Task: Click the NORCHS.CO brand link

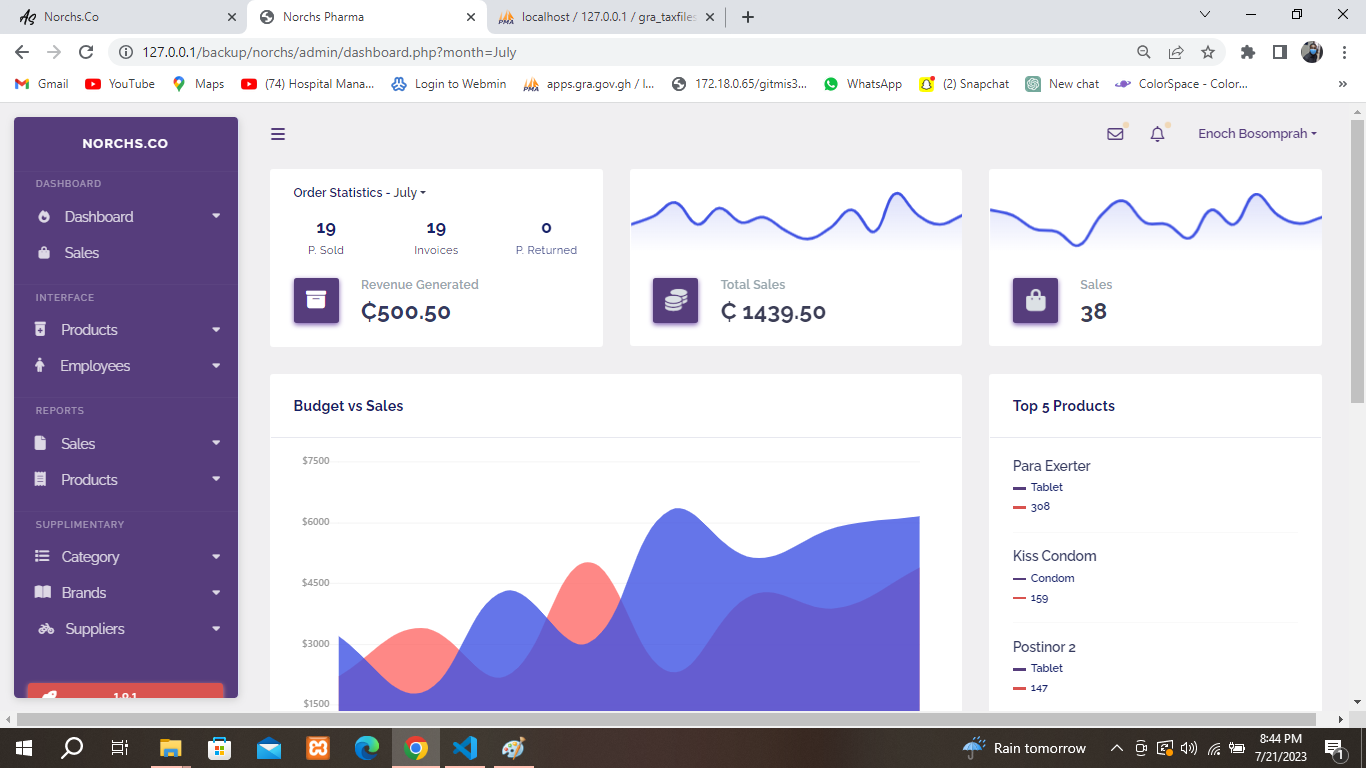Action: point(125,144)
